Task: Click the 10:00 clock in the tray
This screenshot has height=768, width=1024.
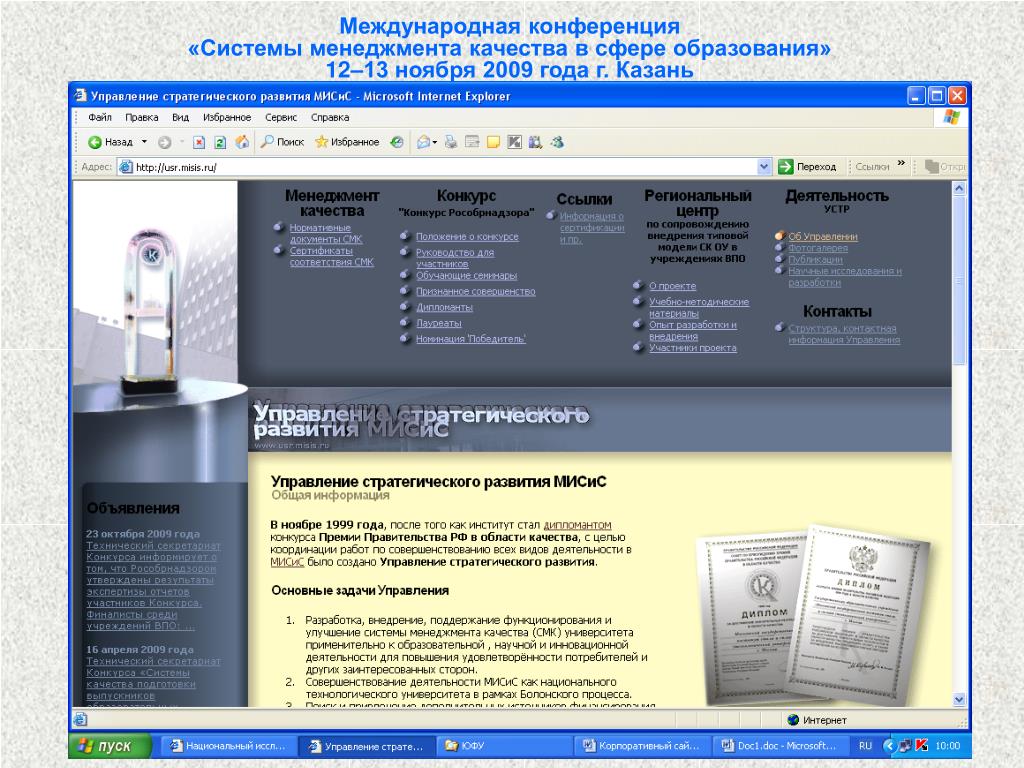Action: coord(948,745)
